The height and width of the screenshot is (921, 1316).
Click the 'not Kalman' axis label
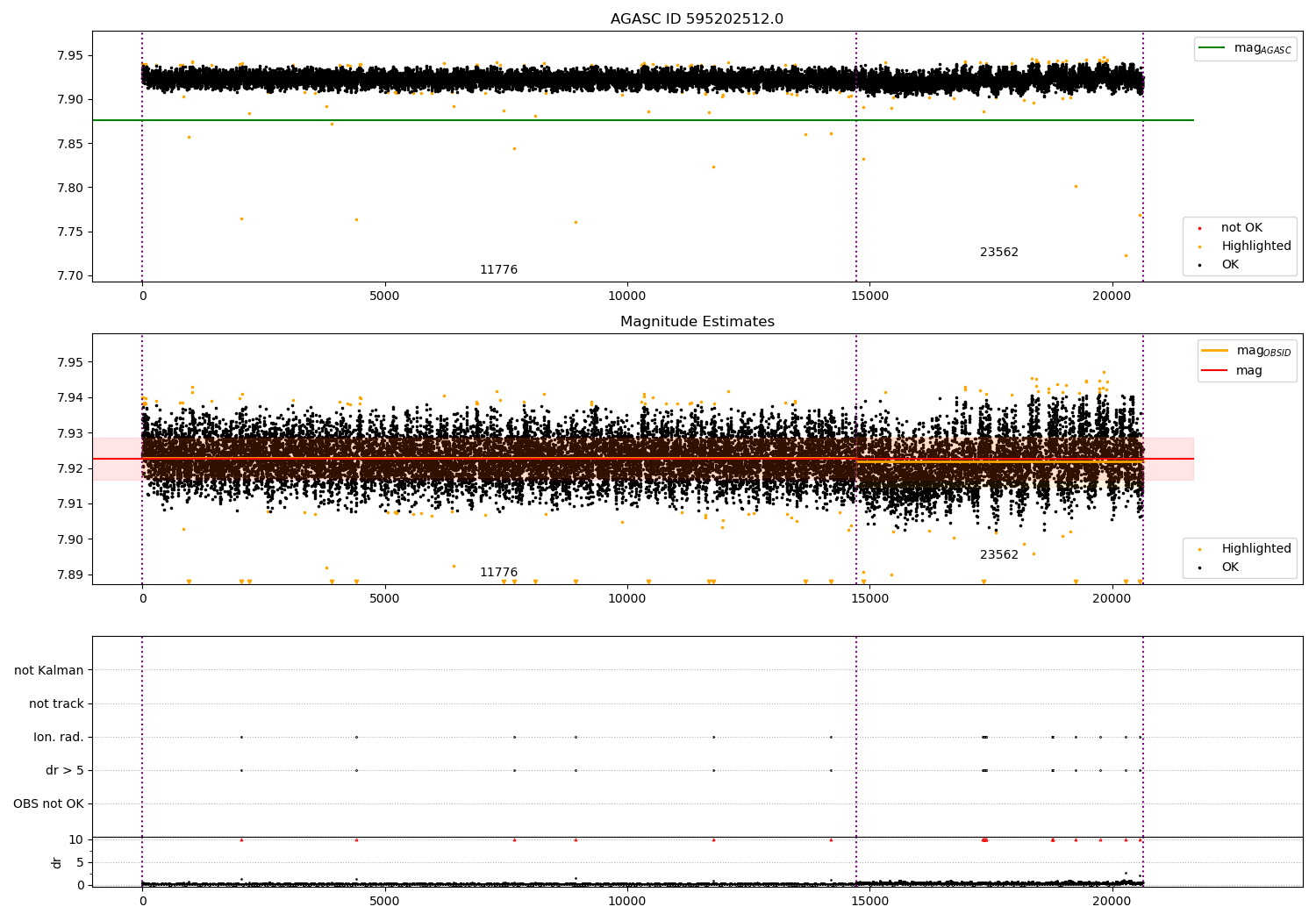pos(49,670)
